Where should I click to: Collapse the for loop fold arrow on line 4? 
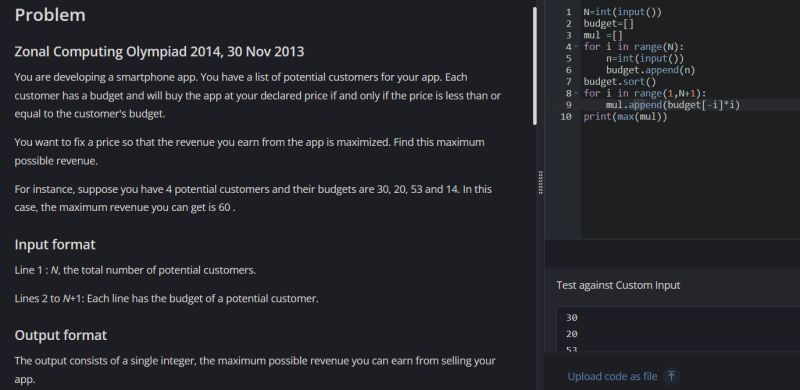[577, 46]
